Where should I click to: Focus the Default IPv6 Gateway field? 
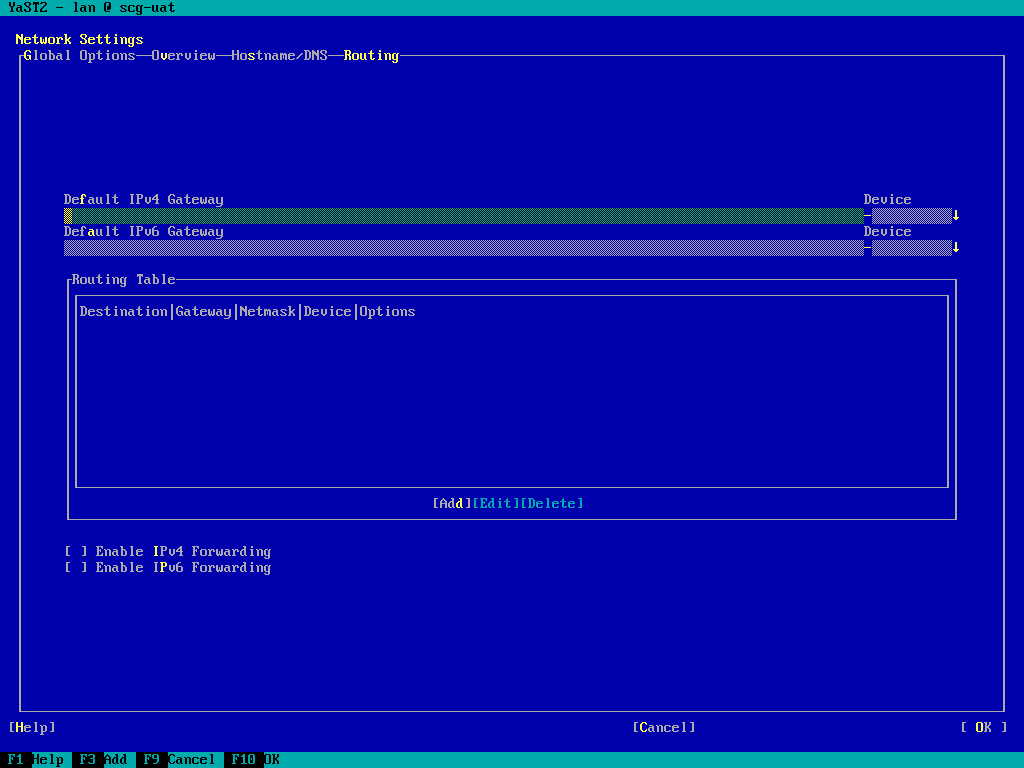pyautogui.click(x=464, y=248)
